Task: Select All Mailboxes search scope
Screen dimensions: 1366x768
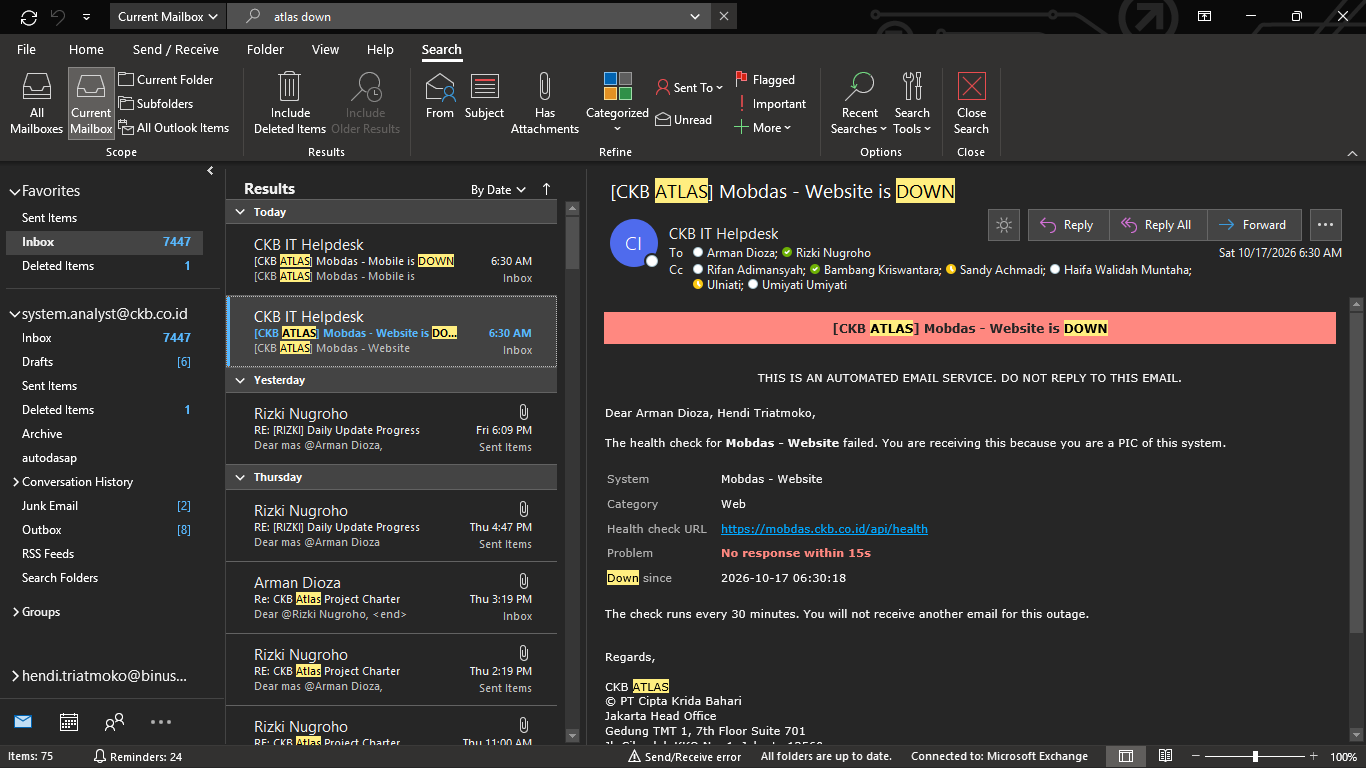Action: click(36, 103)
